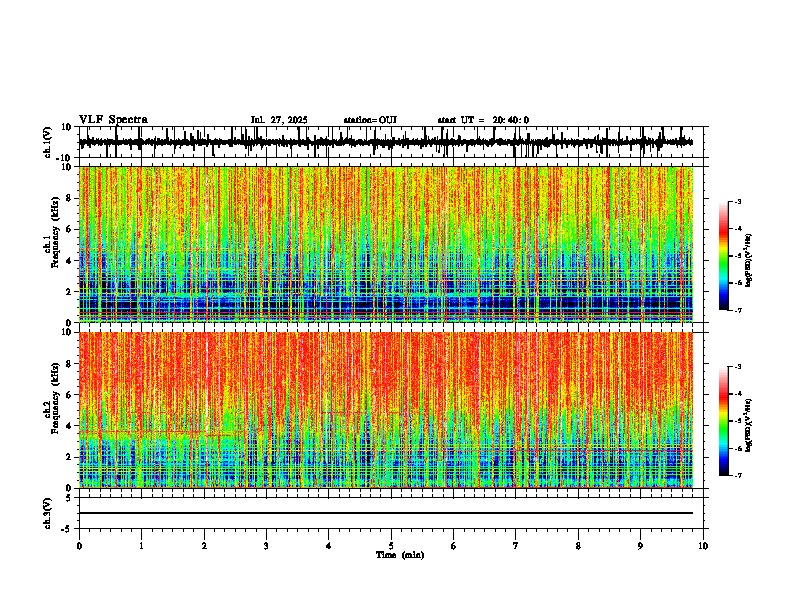Click the time axis tick label "3"
792x612 pixels.
(x=266, y=546)
